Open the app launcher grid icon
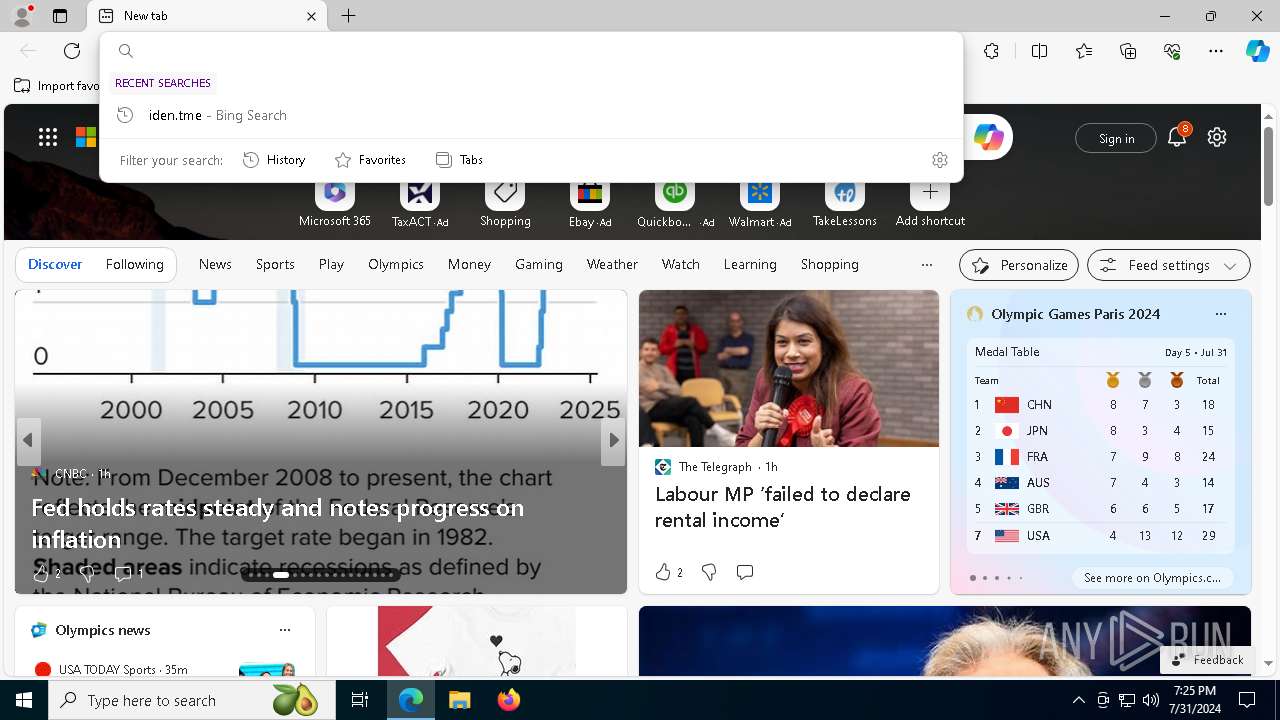Image resolution: width=1280 pixels, height=720 pixels. click(x=48, y=137)
